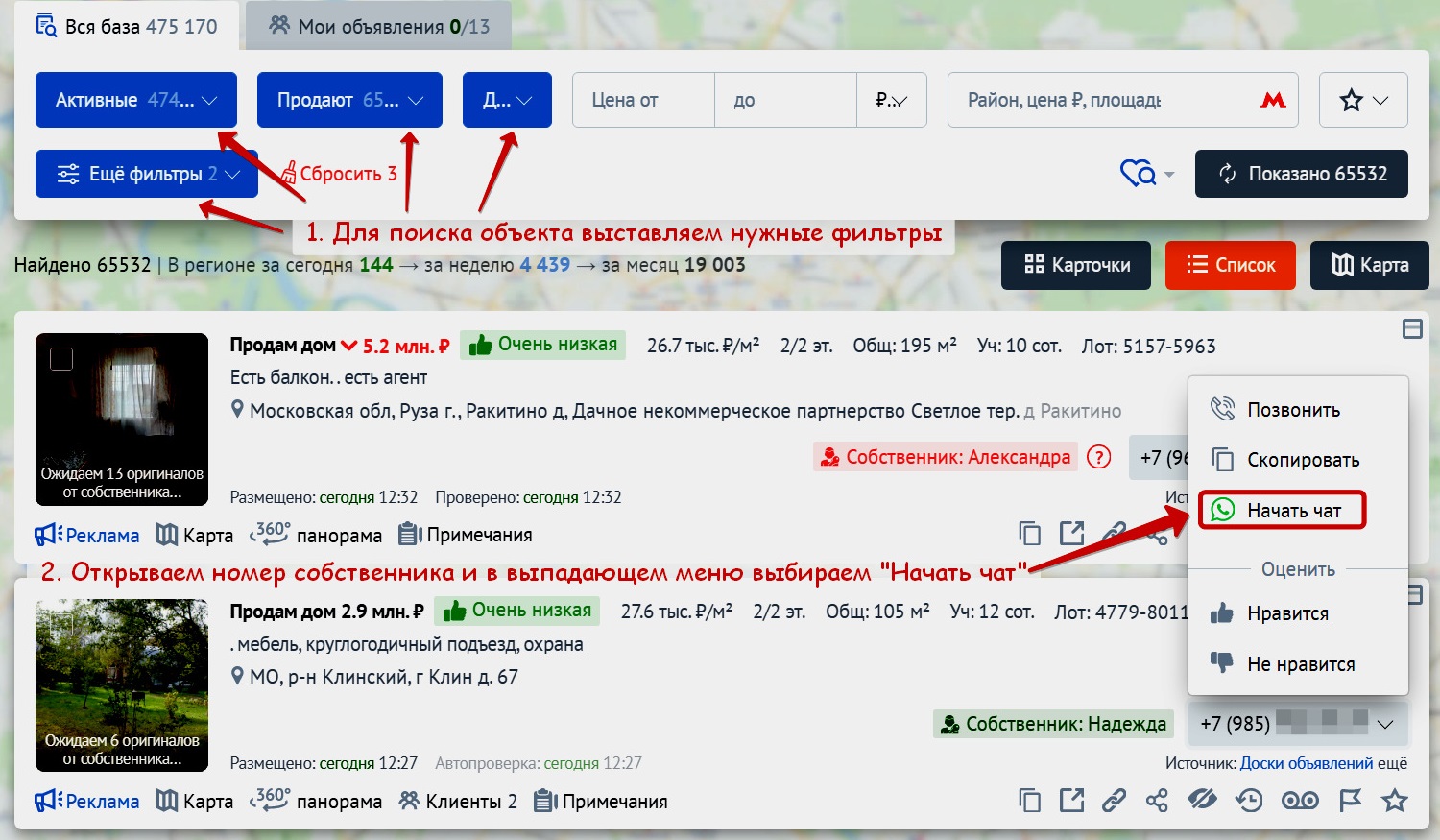Image resolution: width=1440 pixels, height=840 pixels.
Task: Switch to the Вся база 475 170 tab
Action: click(x=127, y=26)
